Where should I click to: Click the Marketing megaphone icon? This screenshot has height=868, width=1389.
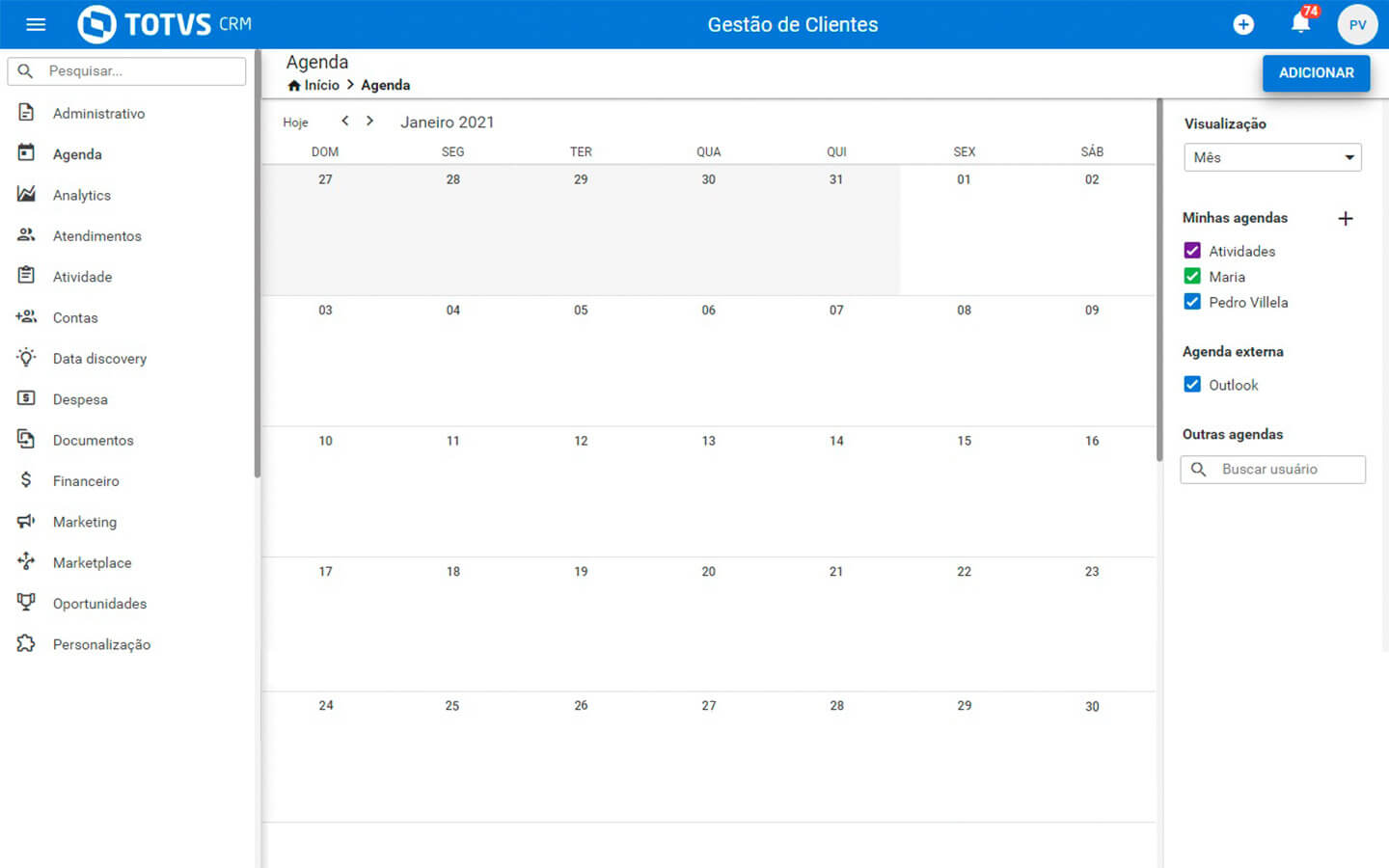[26, 521]
